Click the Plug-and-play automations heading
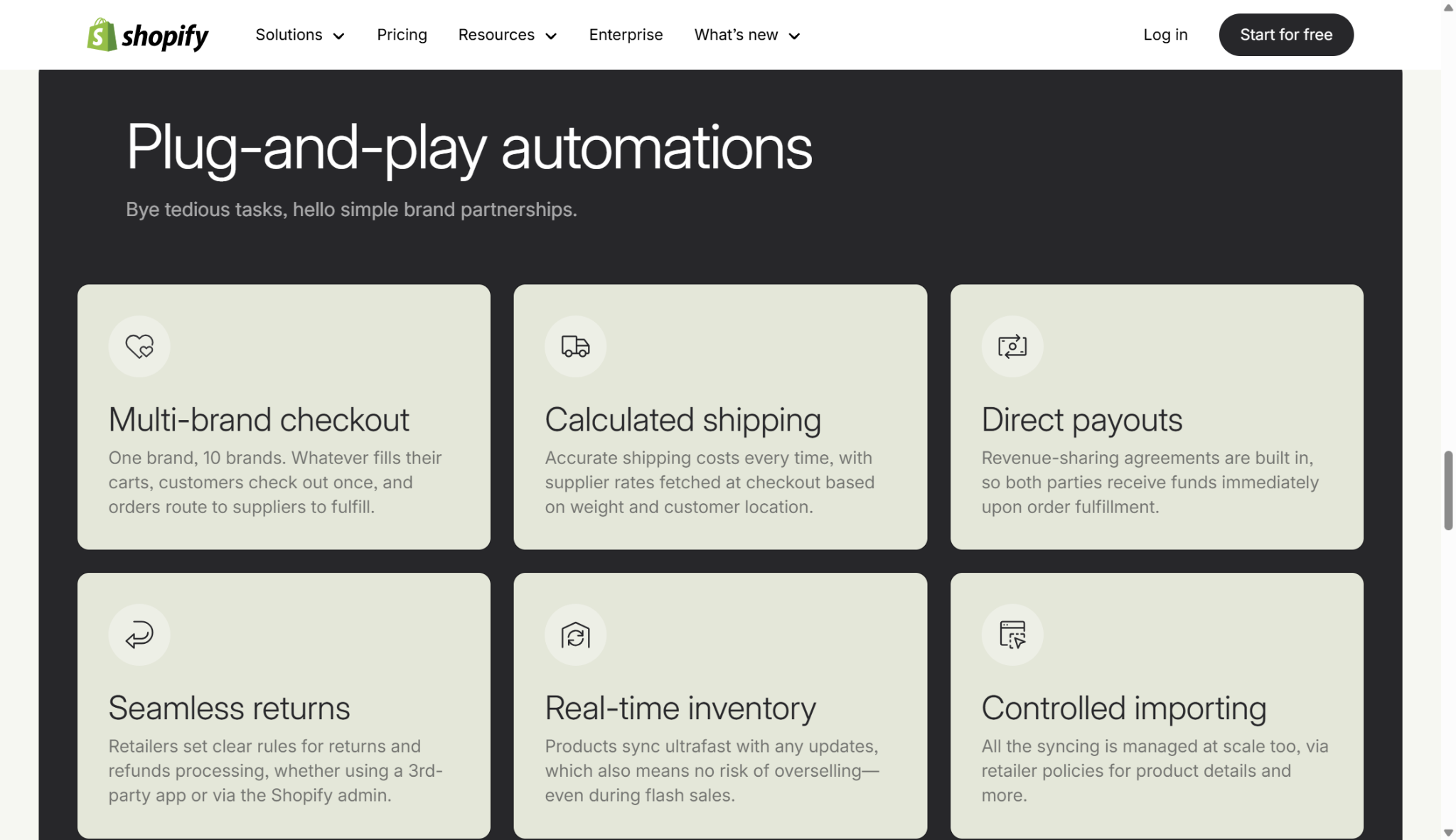 click(469, 148)
